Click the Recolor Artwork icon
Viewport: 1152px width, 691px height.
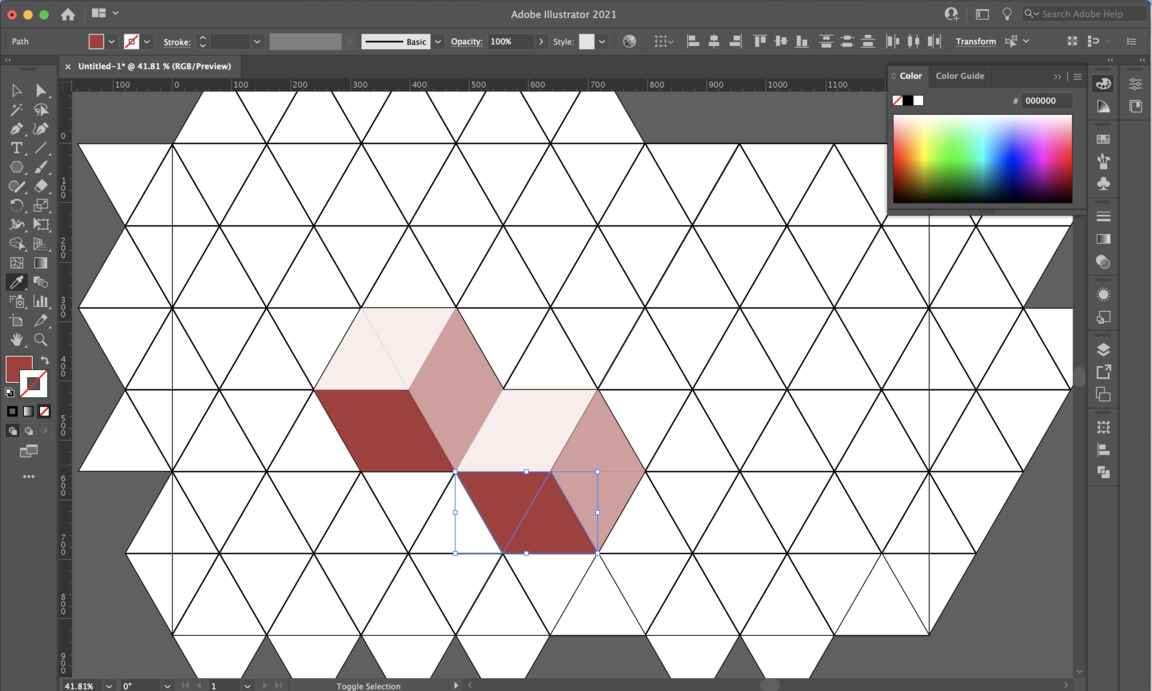coord(629,42)
